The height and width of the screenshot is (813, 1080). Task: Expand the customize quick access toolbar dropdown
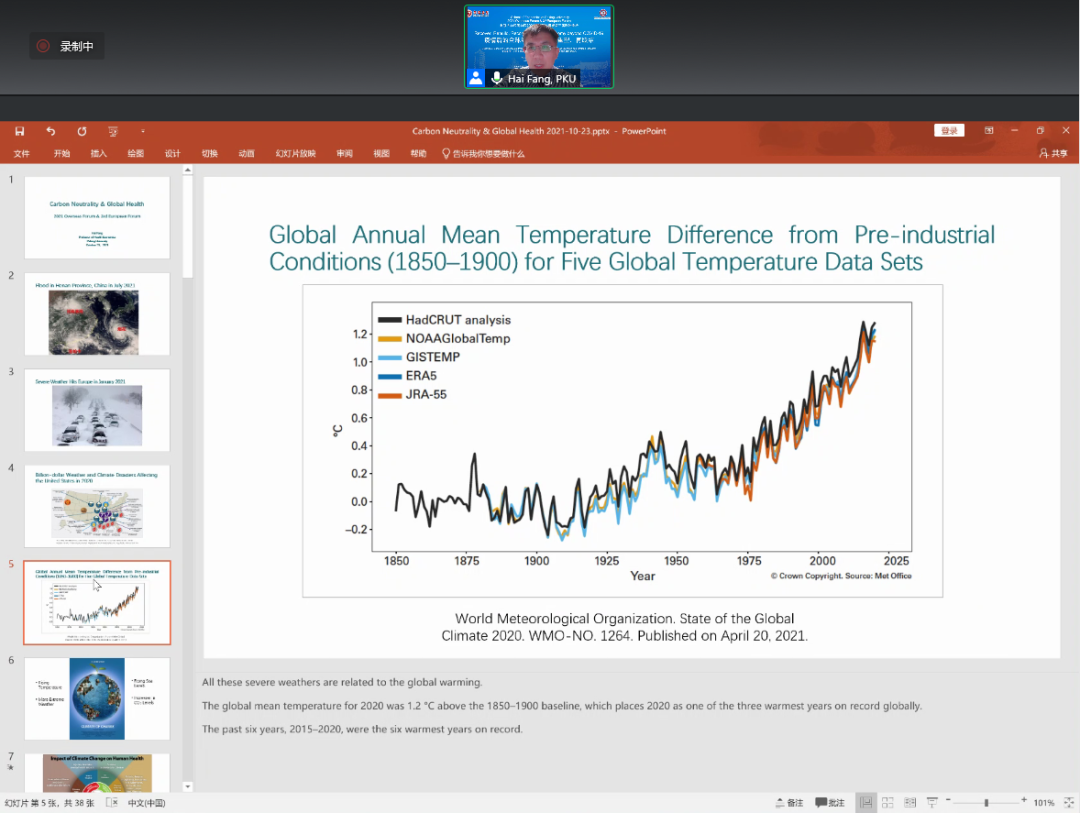[142, 131]
